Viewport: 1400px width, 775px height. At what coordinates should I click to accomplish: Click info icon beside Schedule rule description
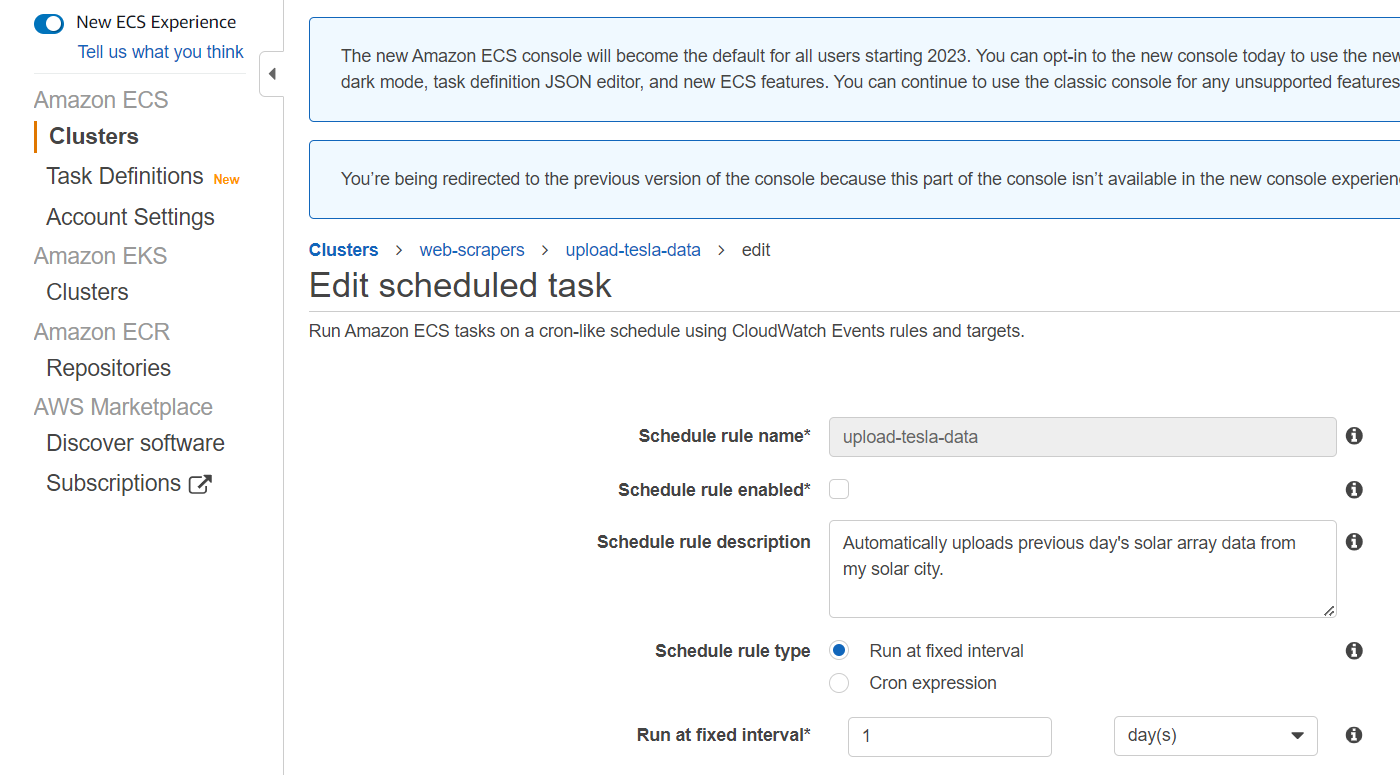(x=1354, y=542)
